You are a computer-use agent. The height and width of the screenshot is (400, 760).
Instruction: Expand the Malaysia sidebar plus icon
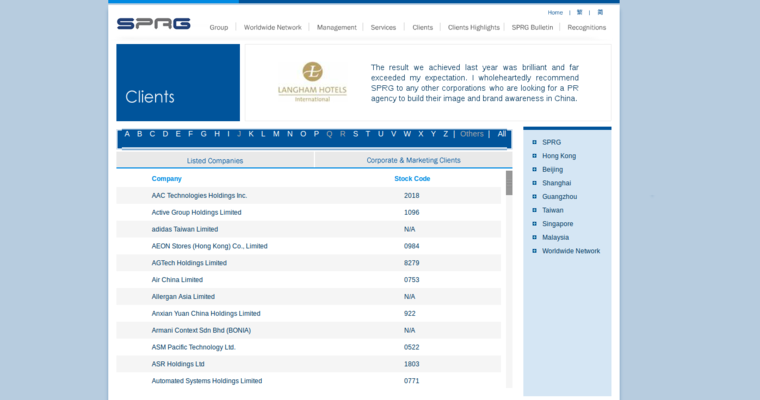coord(534,237)
